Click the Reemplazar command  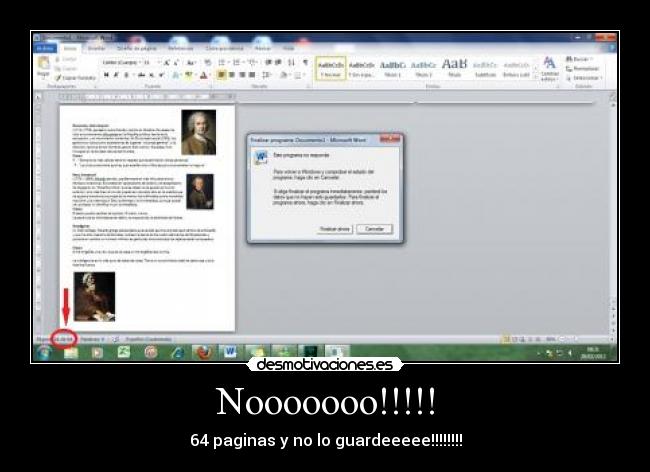click(582, 68)
